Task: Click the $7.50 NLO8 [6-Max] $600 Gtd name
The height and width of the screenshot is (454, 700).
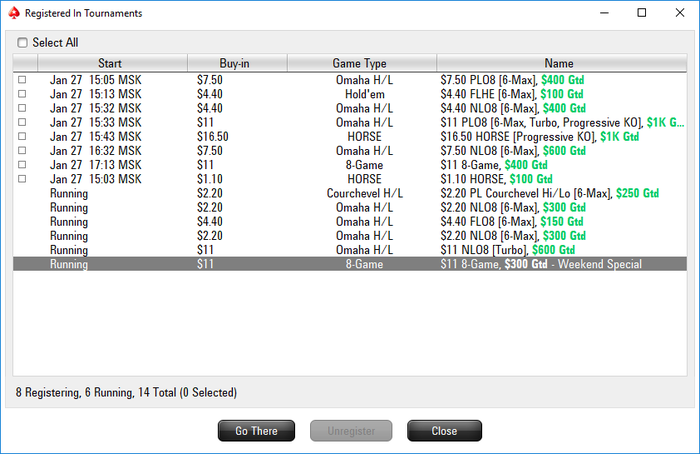Action: [x=513, y=151]
